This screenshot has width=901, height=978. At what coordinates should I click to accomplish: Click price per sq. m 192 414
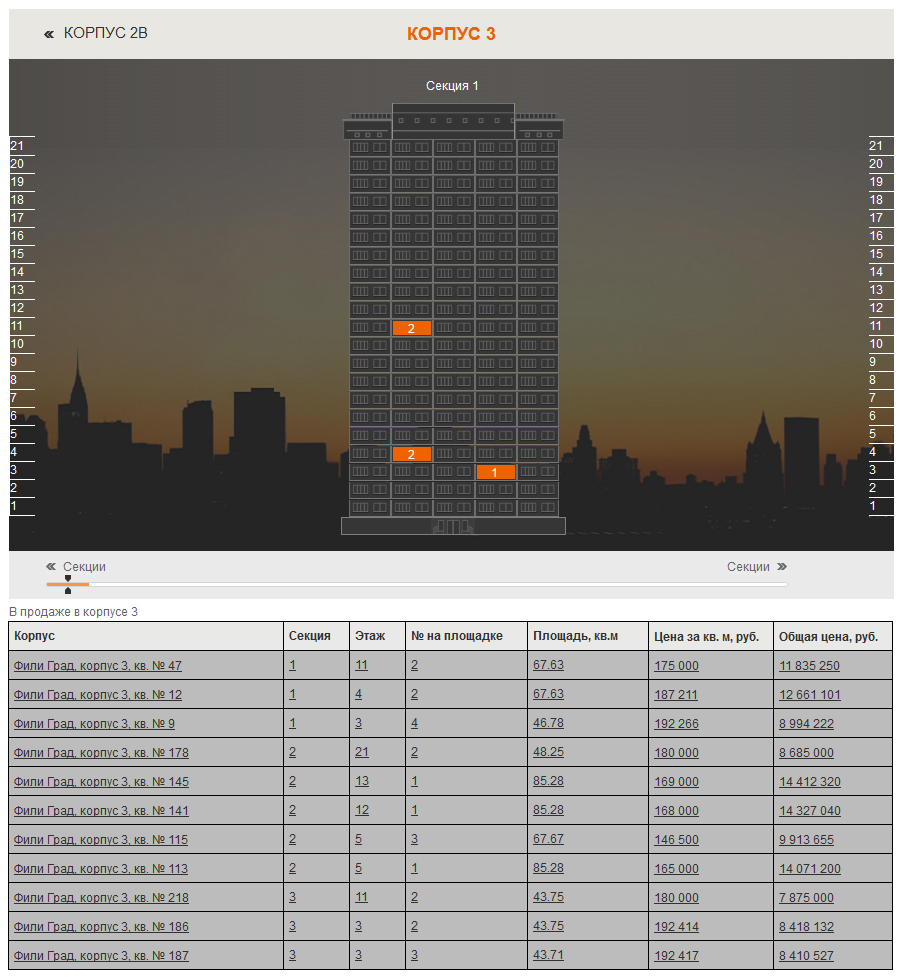pos(677,927)
